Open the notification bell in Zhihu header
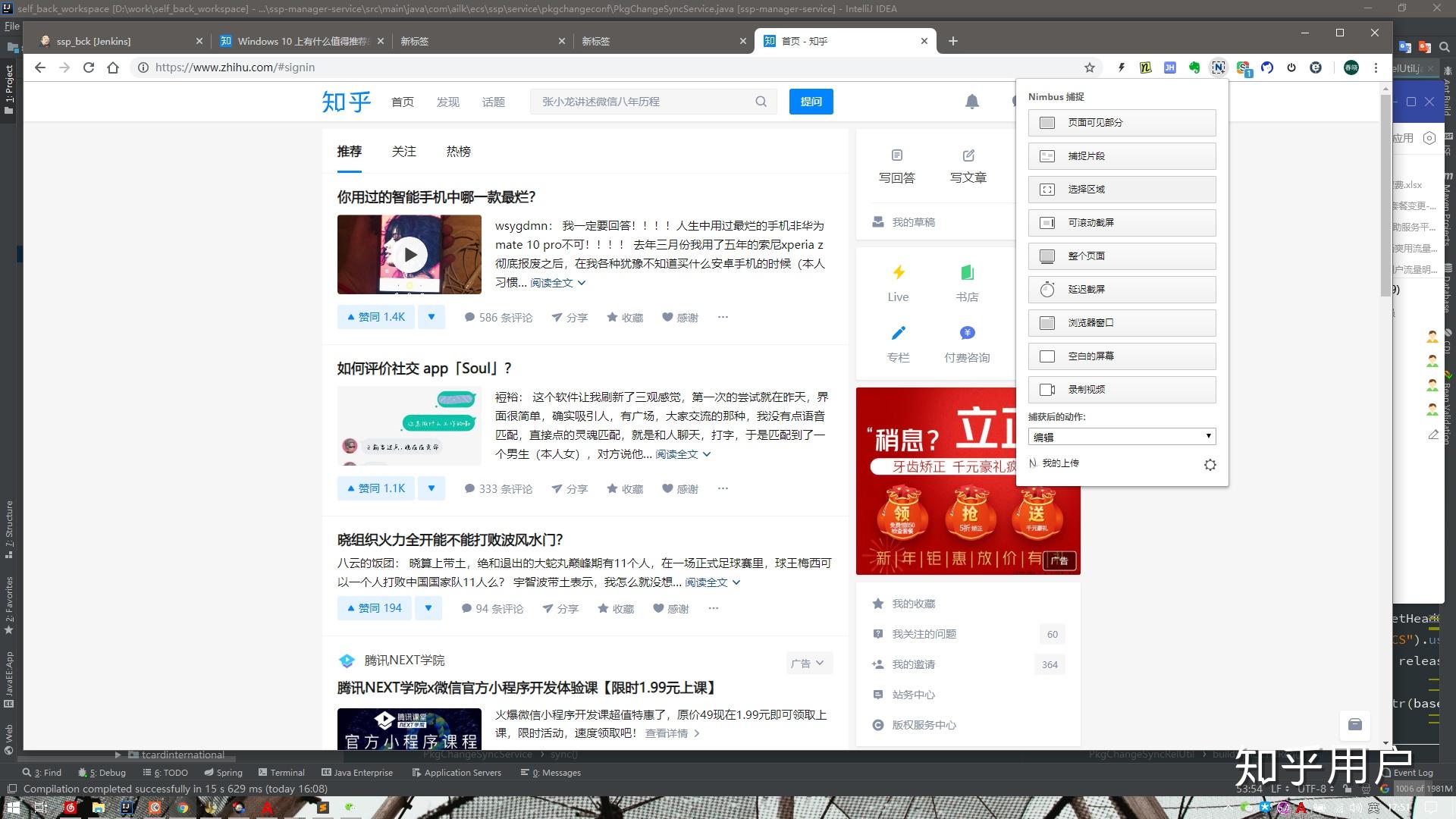This screenshot has height=819, width=1456. 972,102
